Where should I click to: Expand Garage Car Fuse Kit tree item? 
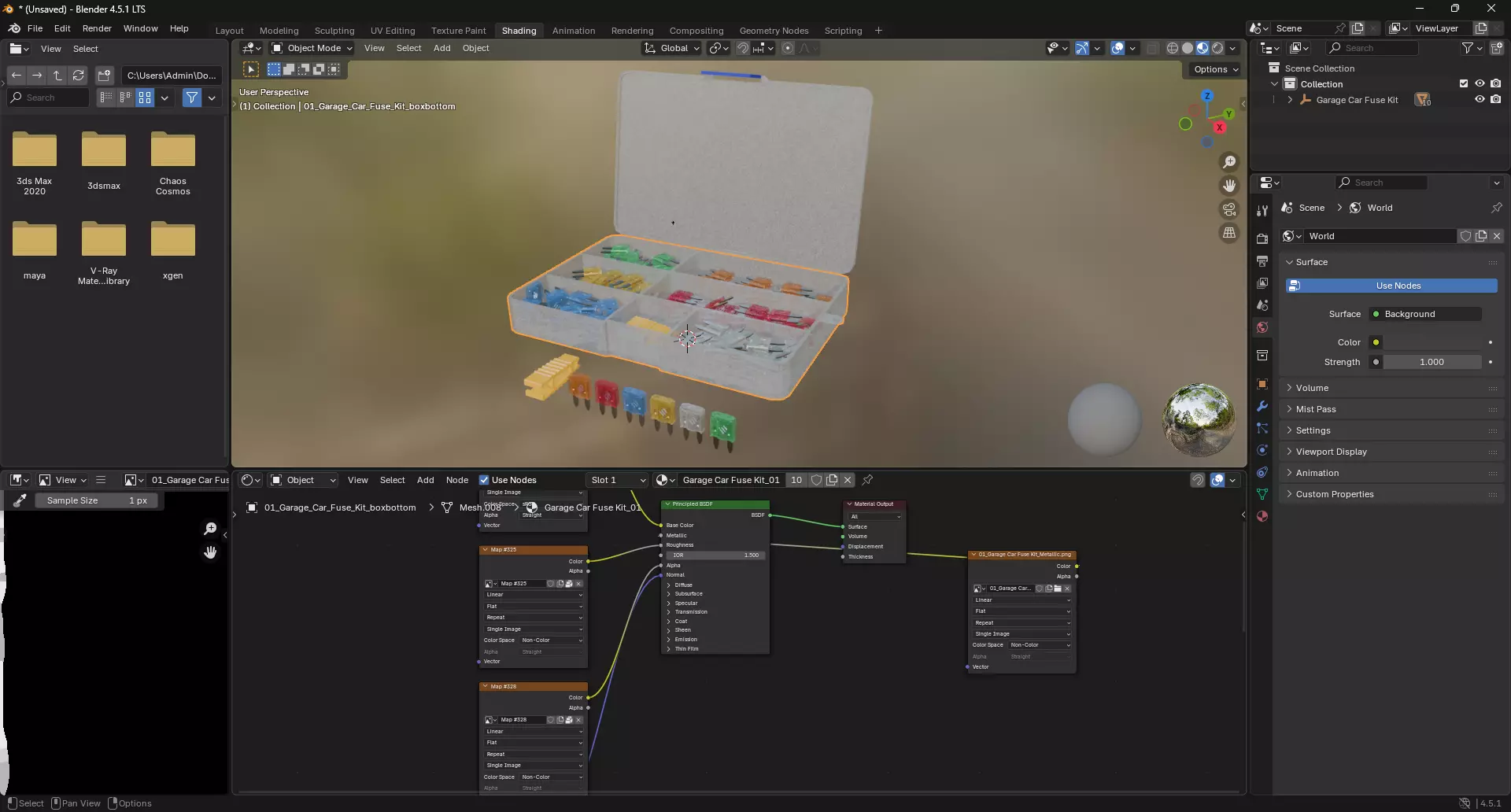click(1290, 100)
